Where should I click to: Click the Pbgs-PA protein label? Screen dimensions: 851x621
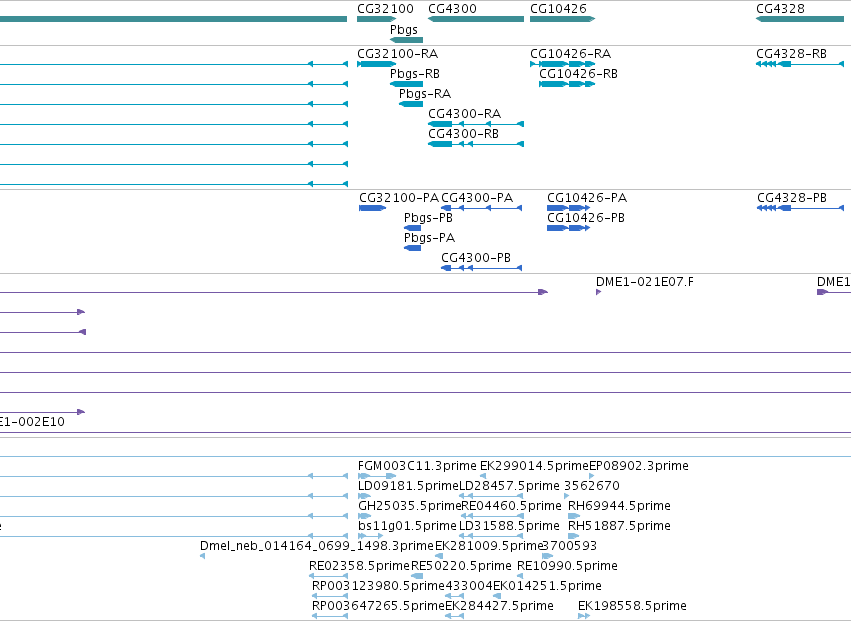tap(429, 238)
